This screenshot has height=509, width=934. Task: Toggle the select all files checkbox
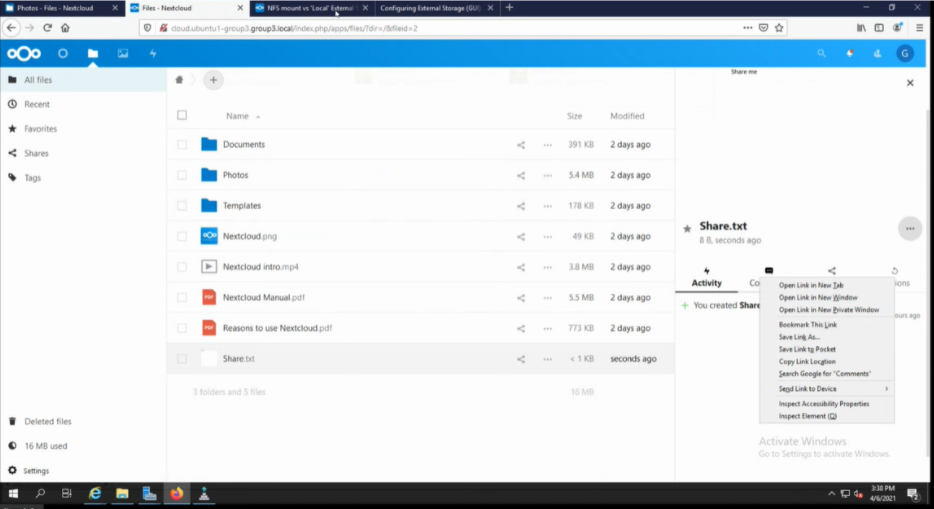(182, 115)
